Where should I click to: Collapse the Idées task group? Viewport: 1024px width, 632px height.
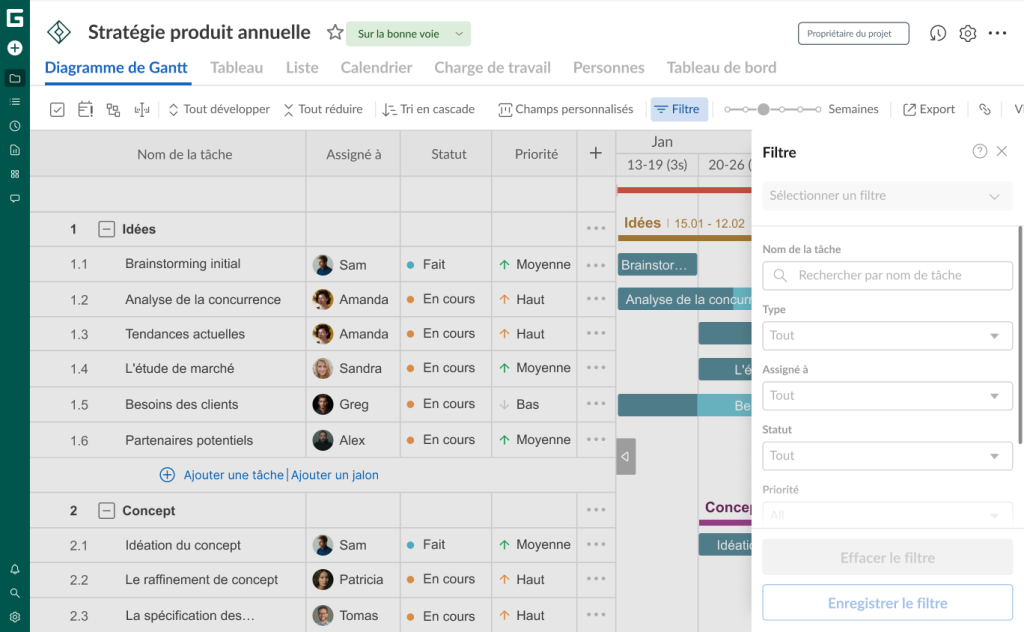click(106, 229)
